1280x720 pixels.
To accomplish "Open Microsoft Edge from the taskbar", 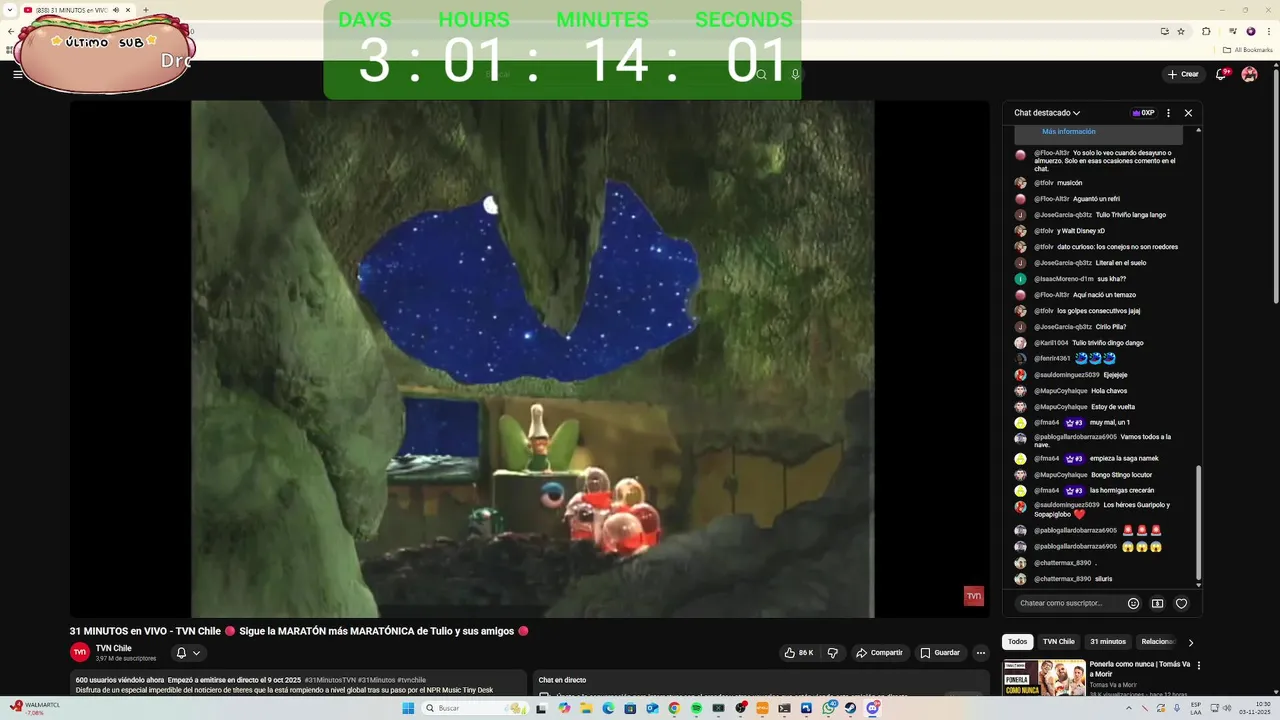I will [x=608, y=708].
